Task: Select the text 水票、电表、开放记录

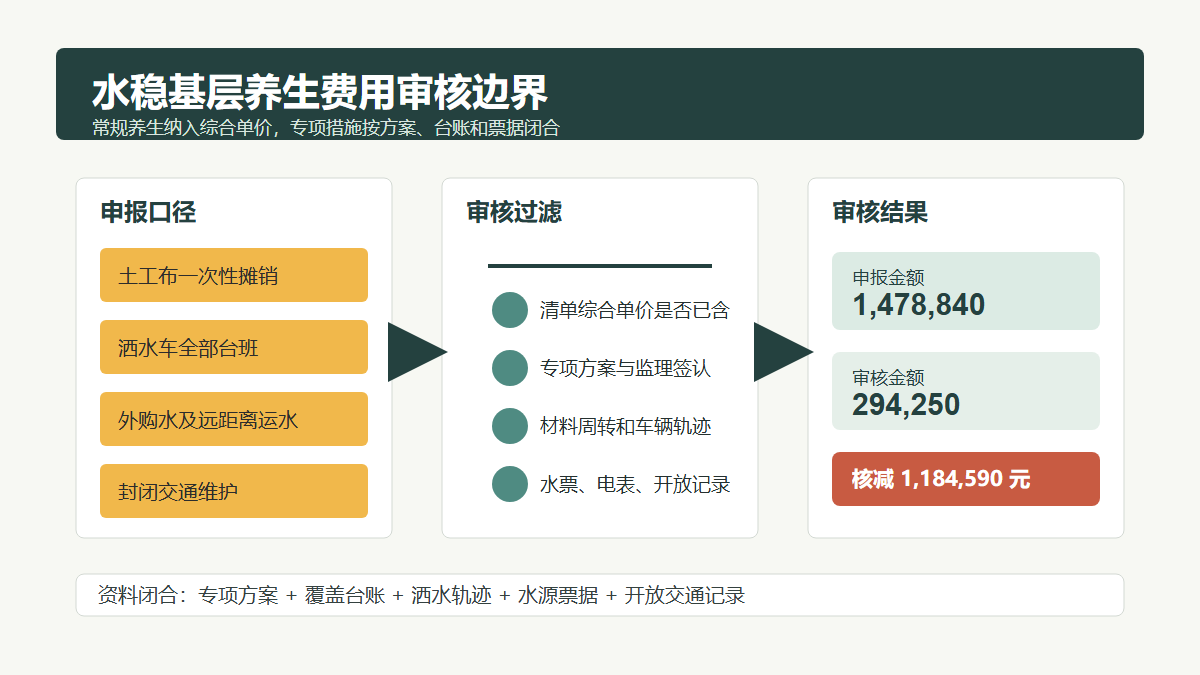Action: pos(635,484)
